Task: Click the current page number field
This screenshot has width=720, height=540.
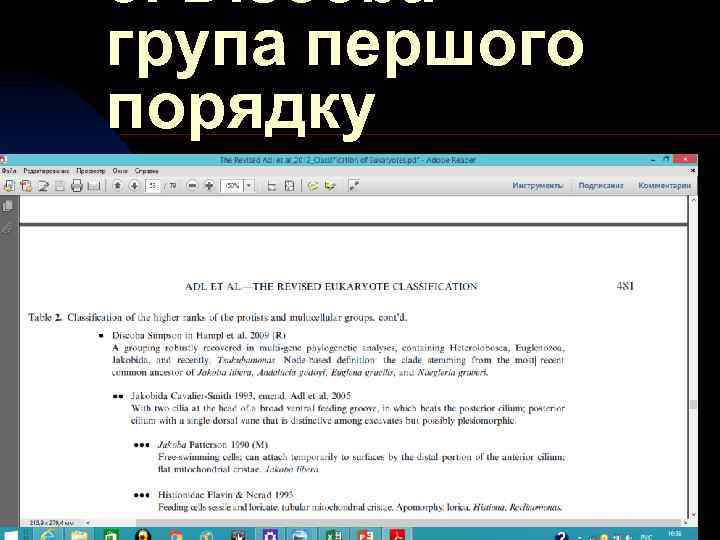Action: coord(152,186)
